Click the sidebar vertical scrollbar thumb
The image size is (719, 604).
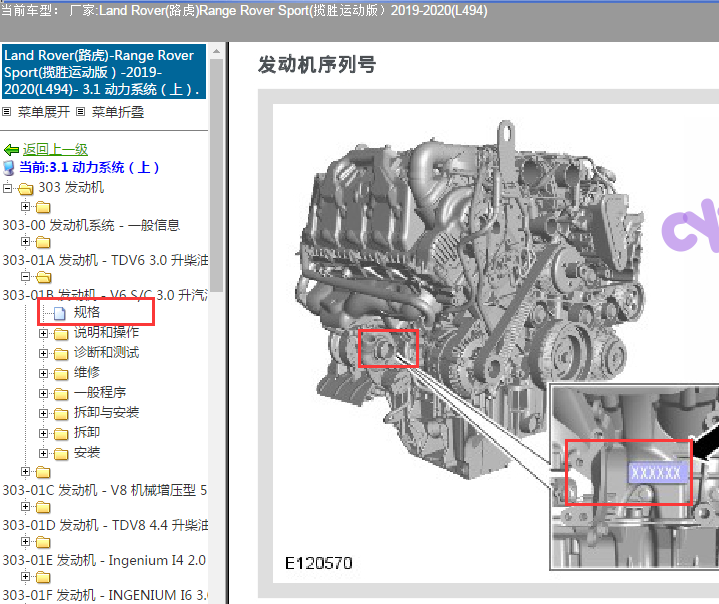click(x=216, y=174)
